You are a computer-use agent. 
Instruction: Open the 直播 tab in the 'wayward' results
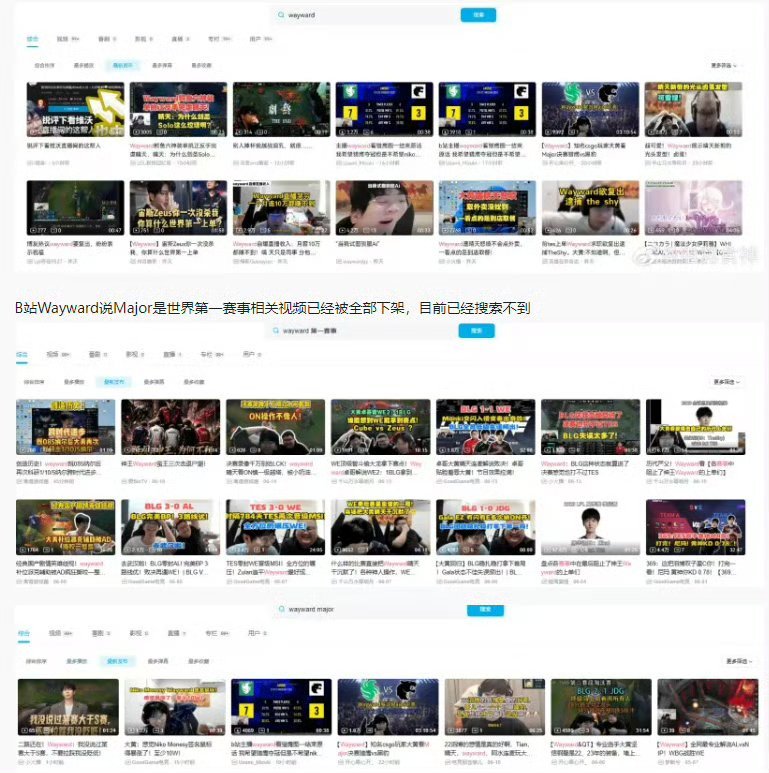pyautogui.click(x=180, y=39)
